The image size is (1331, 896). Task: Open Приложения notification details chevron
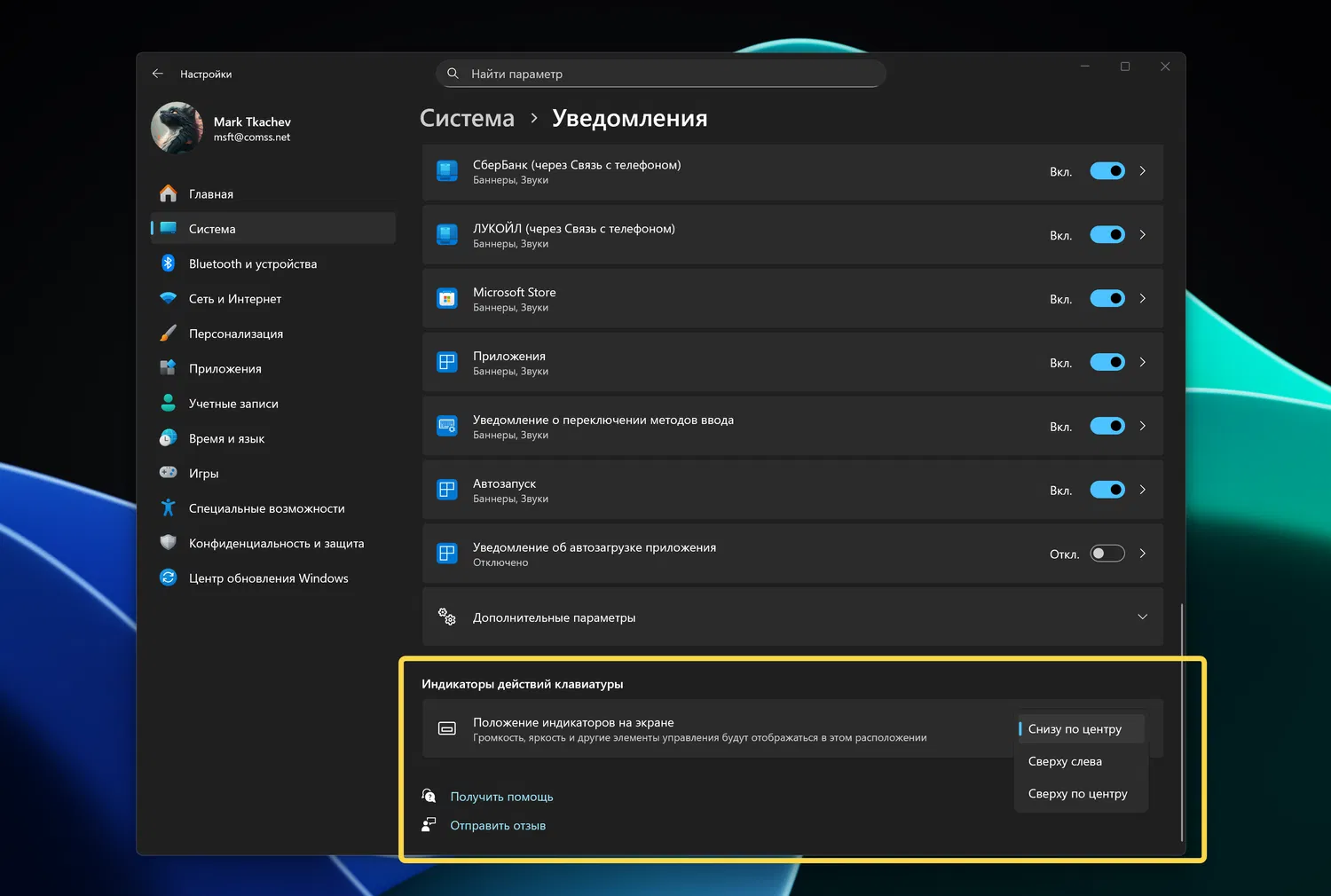[1143, 363]
